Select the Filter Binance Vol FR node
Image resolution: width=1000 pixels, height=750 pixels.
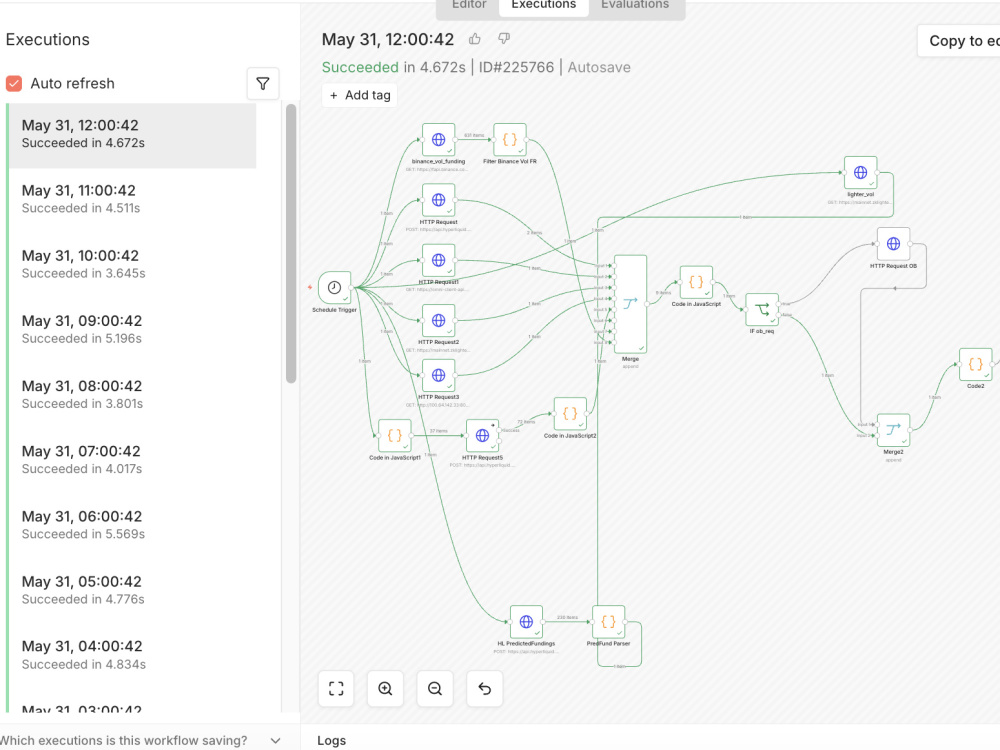point(510,140)
